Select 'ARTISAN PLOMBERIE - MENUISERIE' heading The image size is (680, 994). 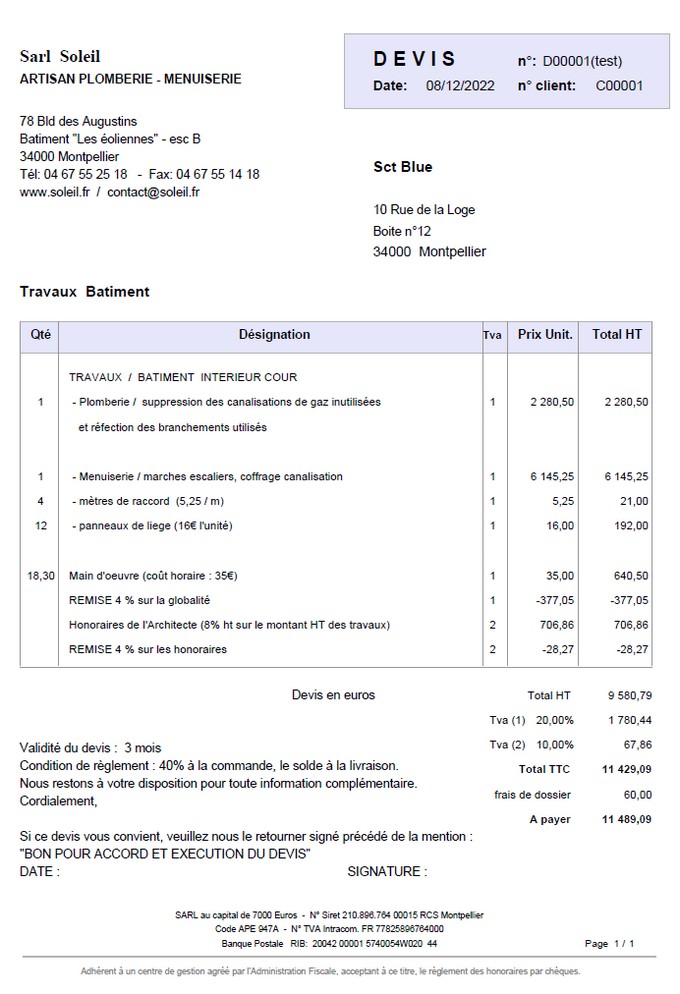pyautogui.click(x=131, y=79)
